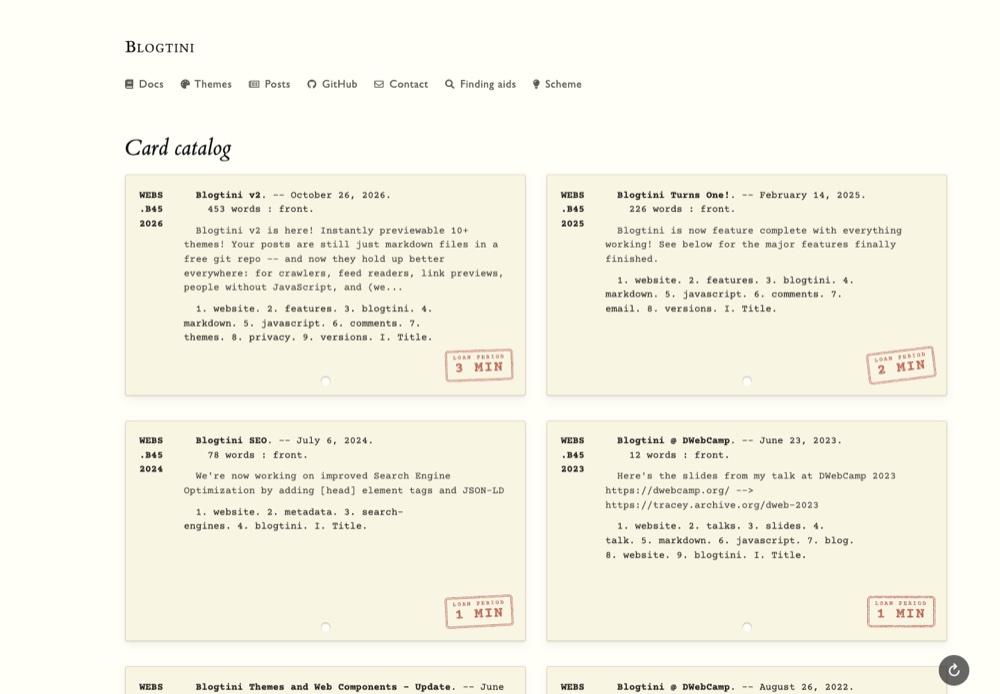Go to the Posts navigation item
This screenshot has height=694, width=1000.
click(269, 84)
